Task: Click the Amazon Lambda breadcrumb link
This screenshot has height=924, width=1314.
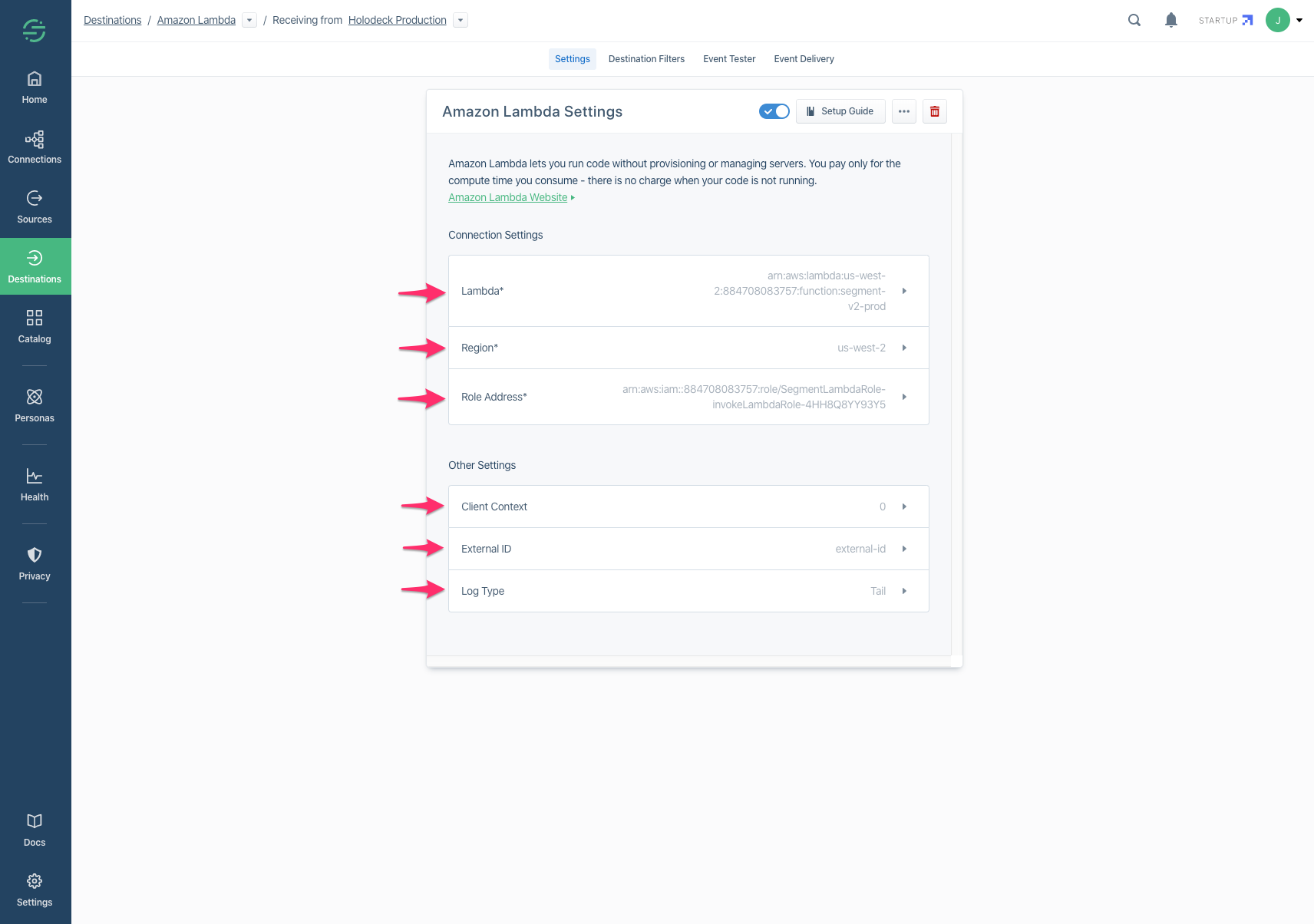Action: pyautogui.click(x=196, y=20)
